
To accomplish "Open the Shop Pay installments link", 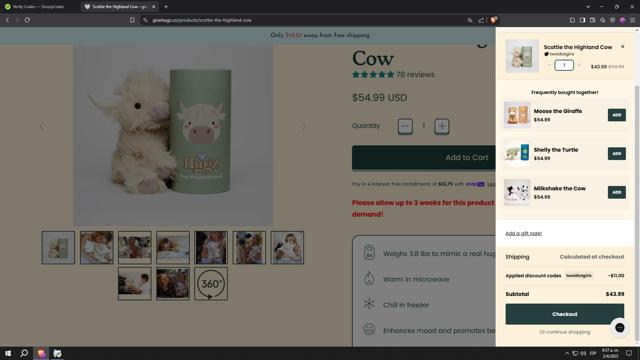I will tap(476, 184).
